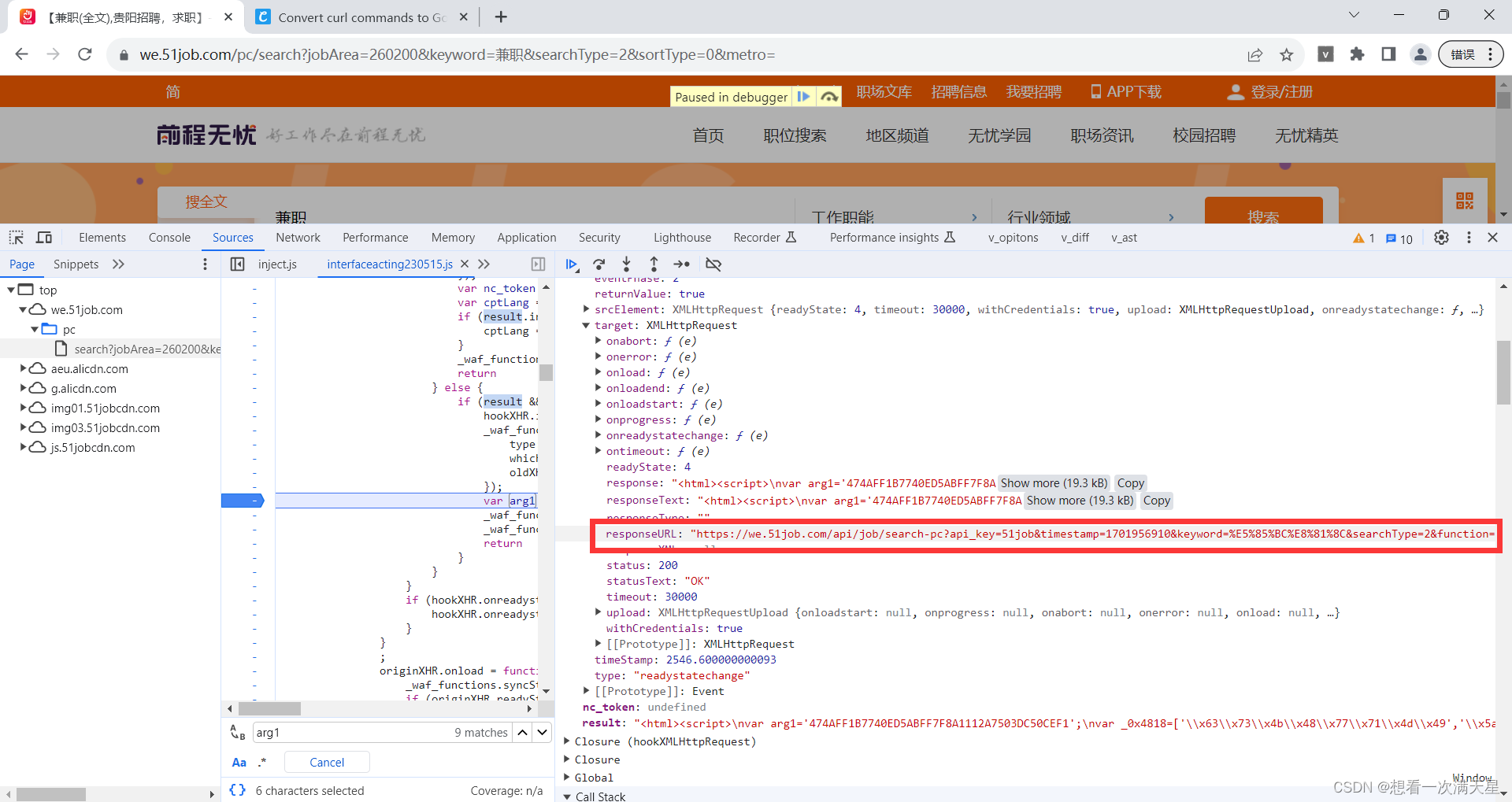Open the inject.js file tab
This screenshot has width=1512, height=802.
coord(277,264)
